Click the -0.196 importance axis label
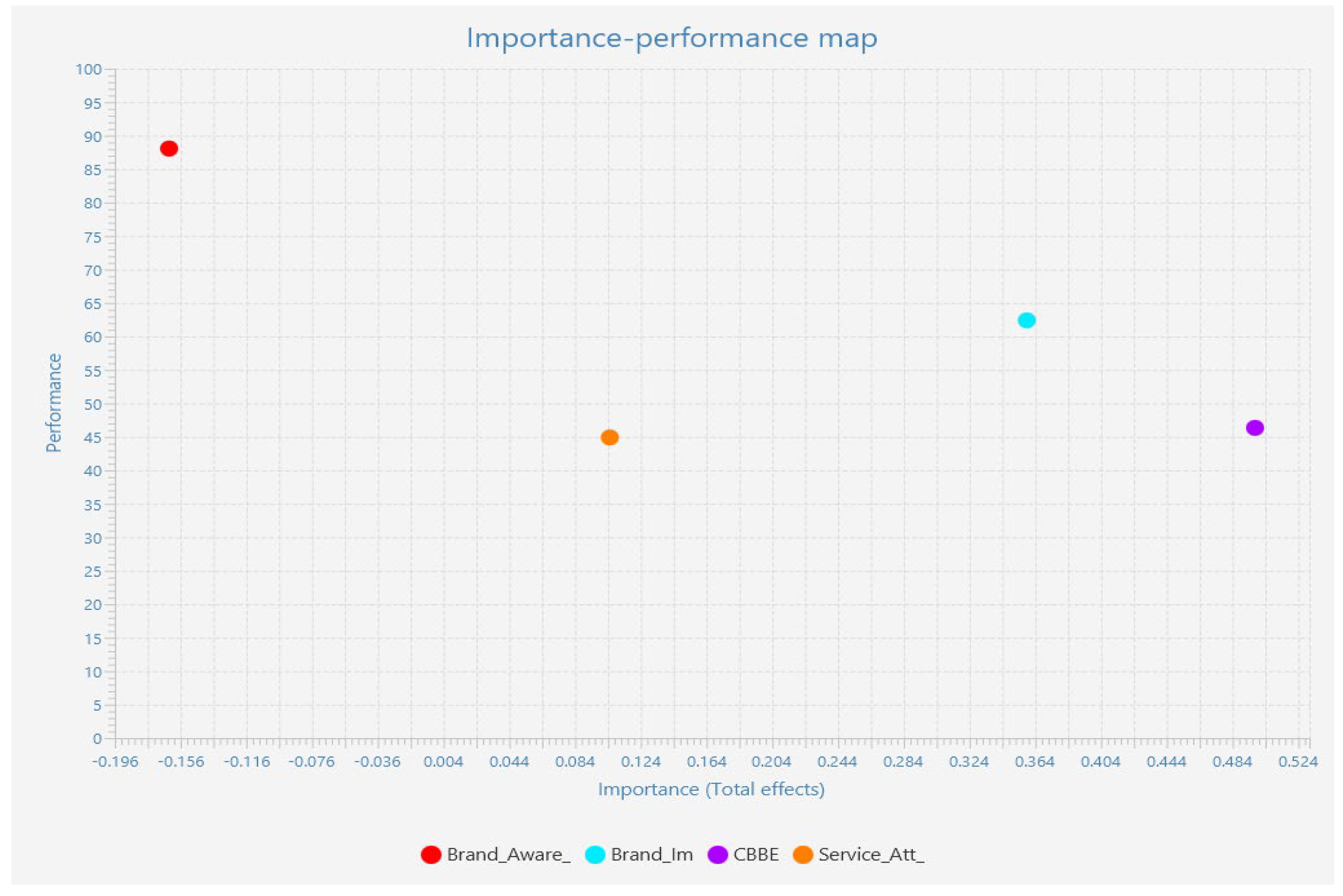This screenshot has height=896, width=1343. 115,762
